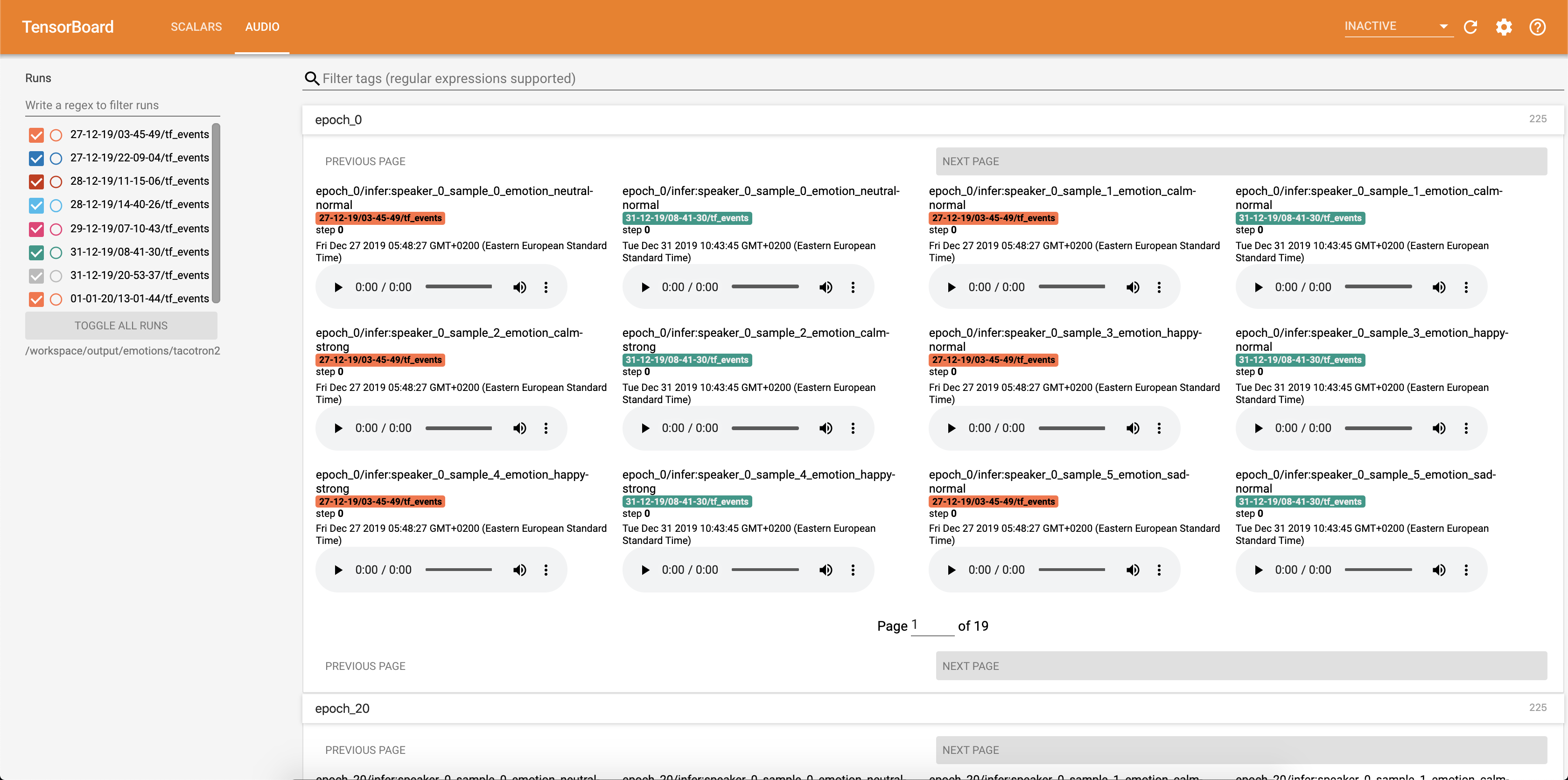The image size is (1568, 780).
Task: Select the AUDIO tab
Action: 262,27
